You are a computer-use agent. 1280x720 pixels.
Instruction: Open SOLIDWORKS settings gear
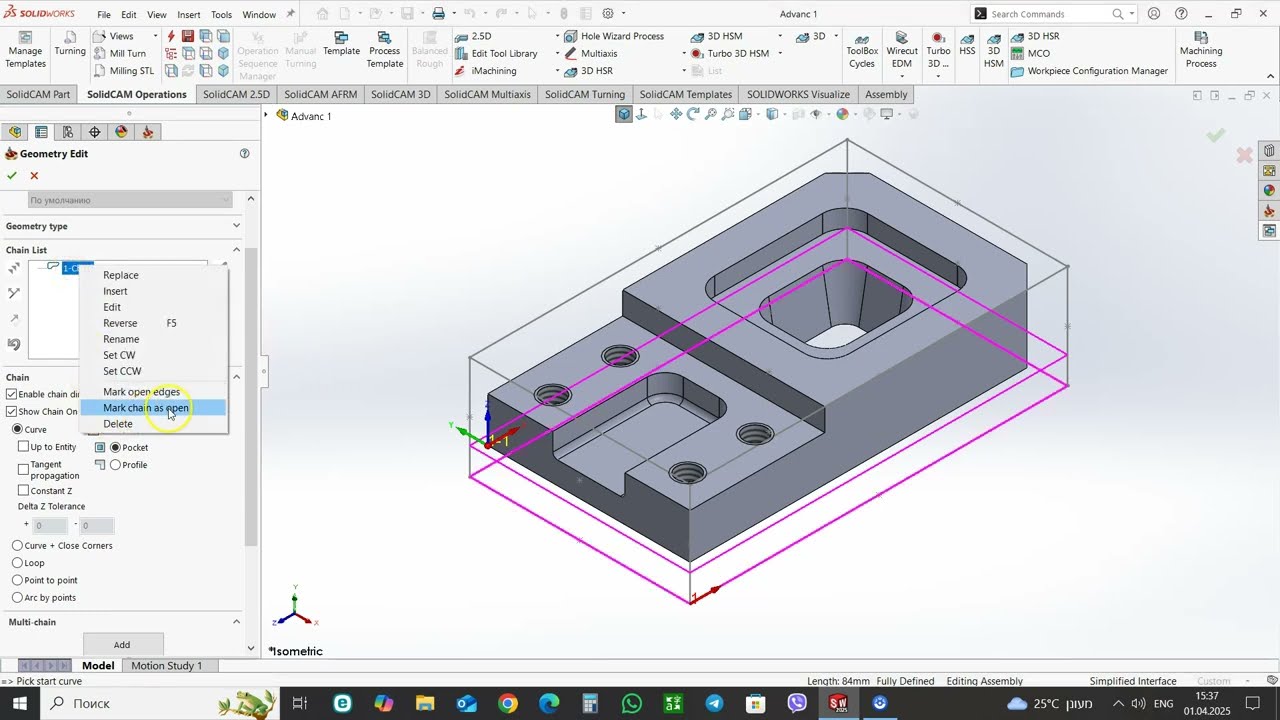608,14
